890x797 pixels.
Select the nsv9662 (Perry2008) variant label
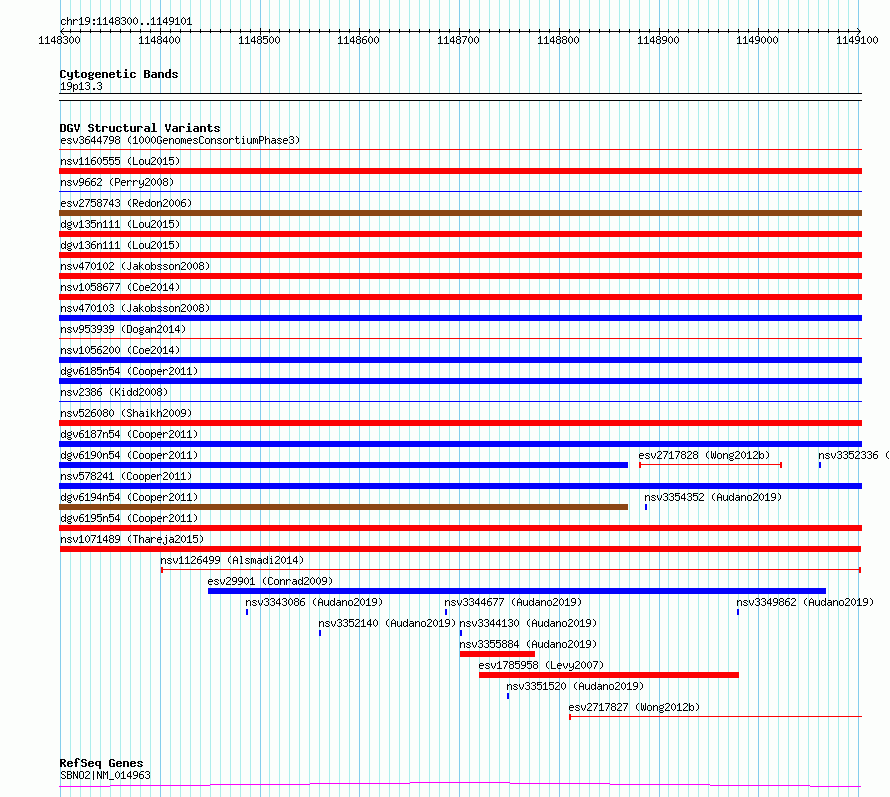117,182
